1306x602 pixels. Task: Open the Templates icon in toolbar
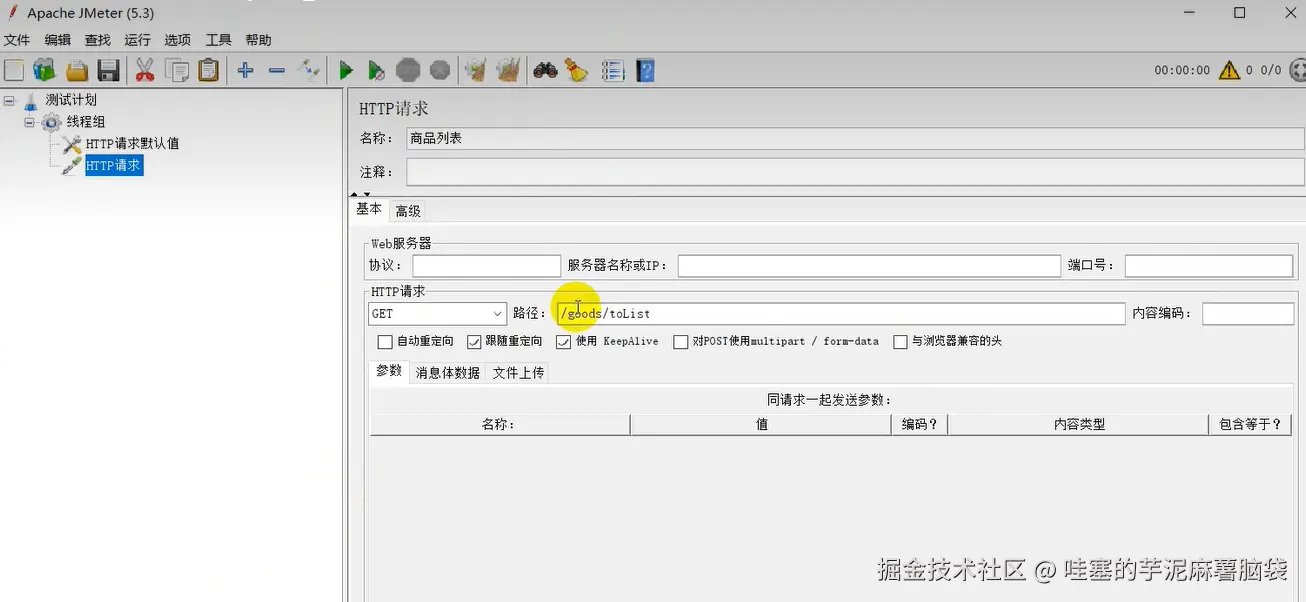click(x=45, y=70)
